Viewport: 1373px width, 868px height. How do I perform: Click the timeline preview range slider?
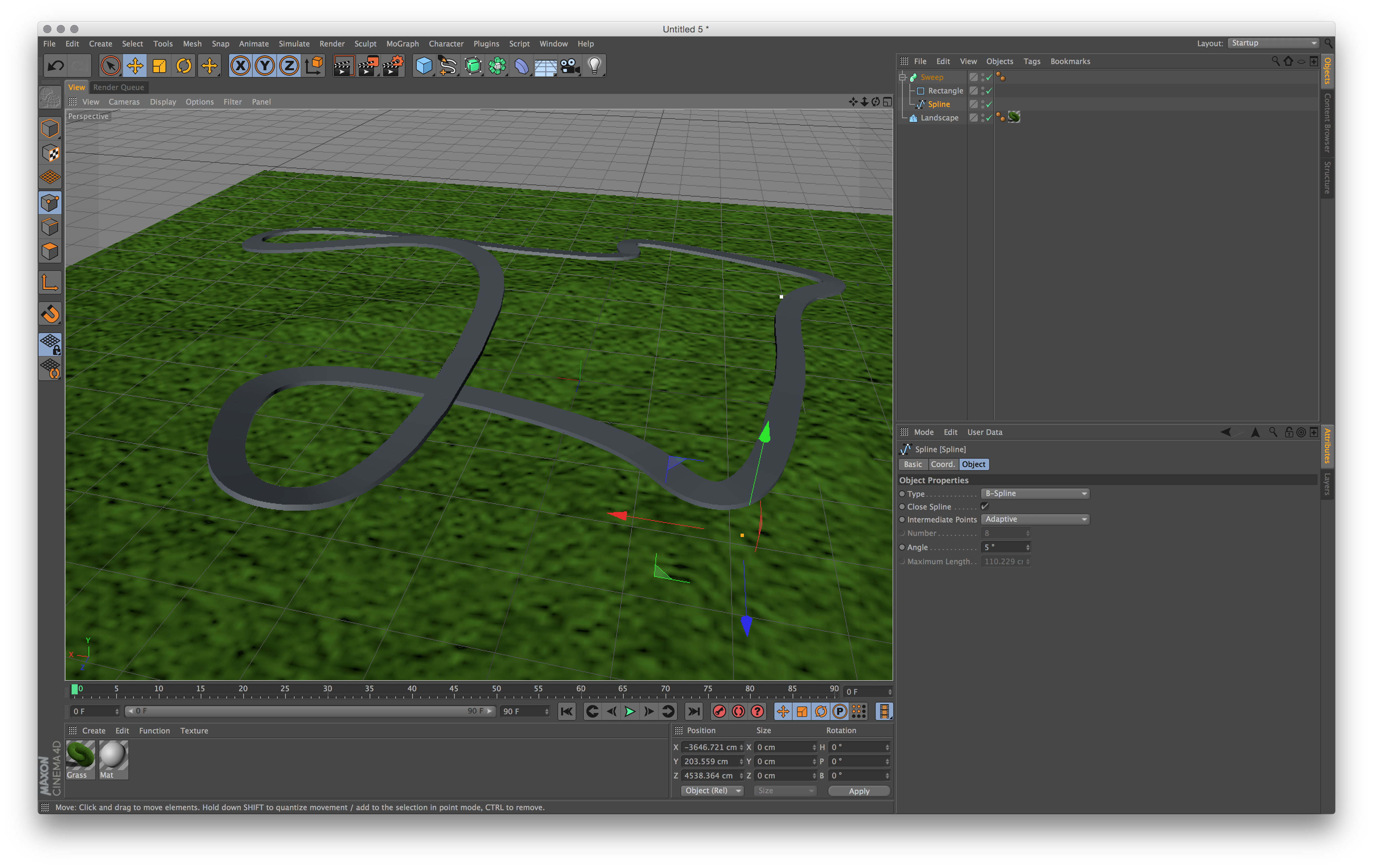pyautogui.click(x=310, y=711)
